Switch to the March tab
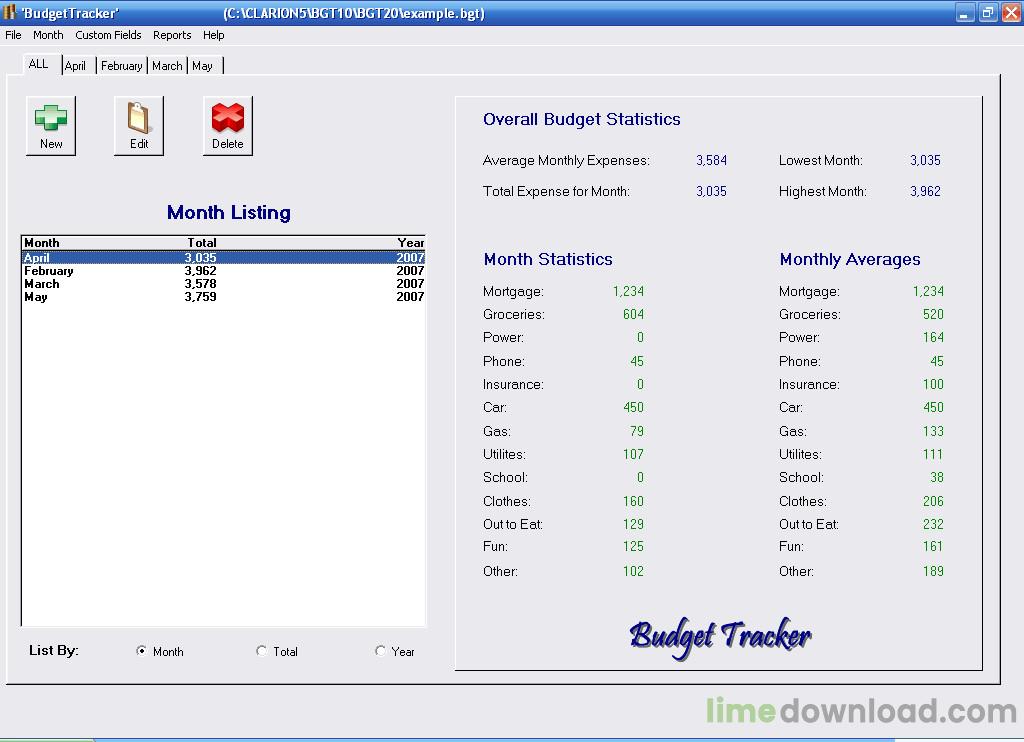This screenshot has width=1024, height=742. click(167, 66)
